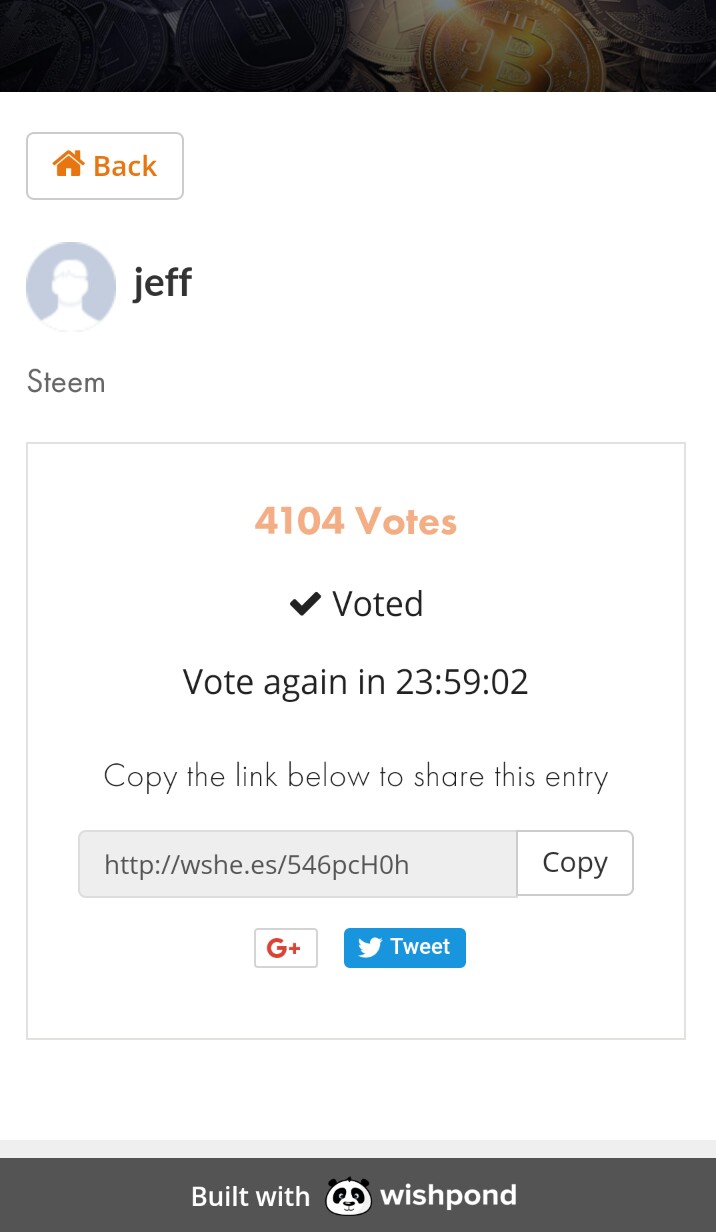Share entry via Google Plus icon
Viewport: 716px width, 1232px height.
coord(286,948)
